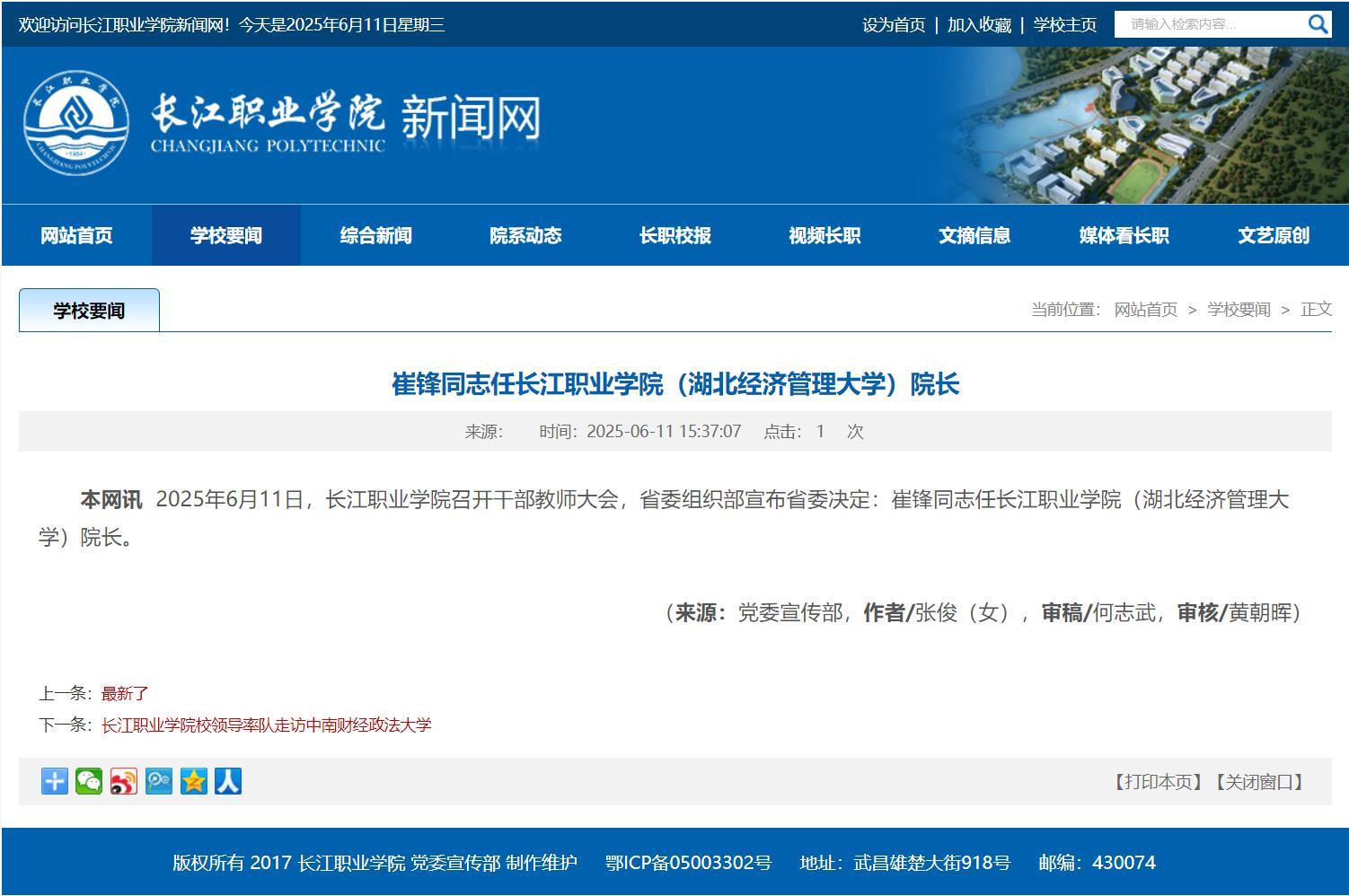Viewport: 1349px width, 896px height.
Task: Share to Sina Weibo icon
Action: click(x=124, y=781)
